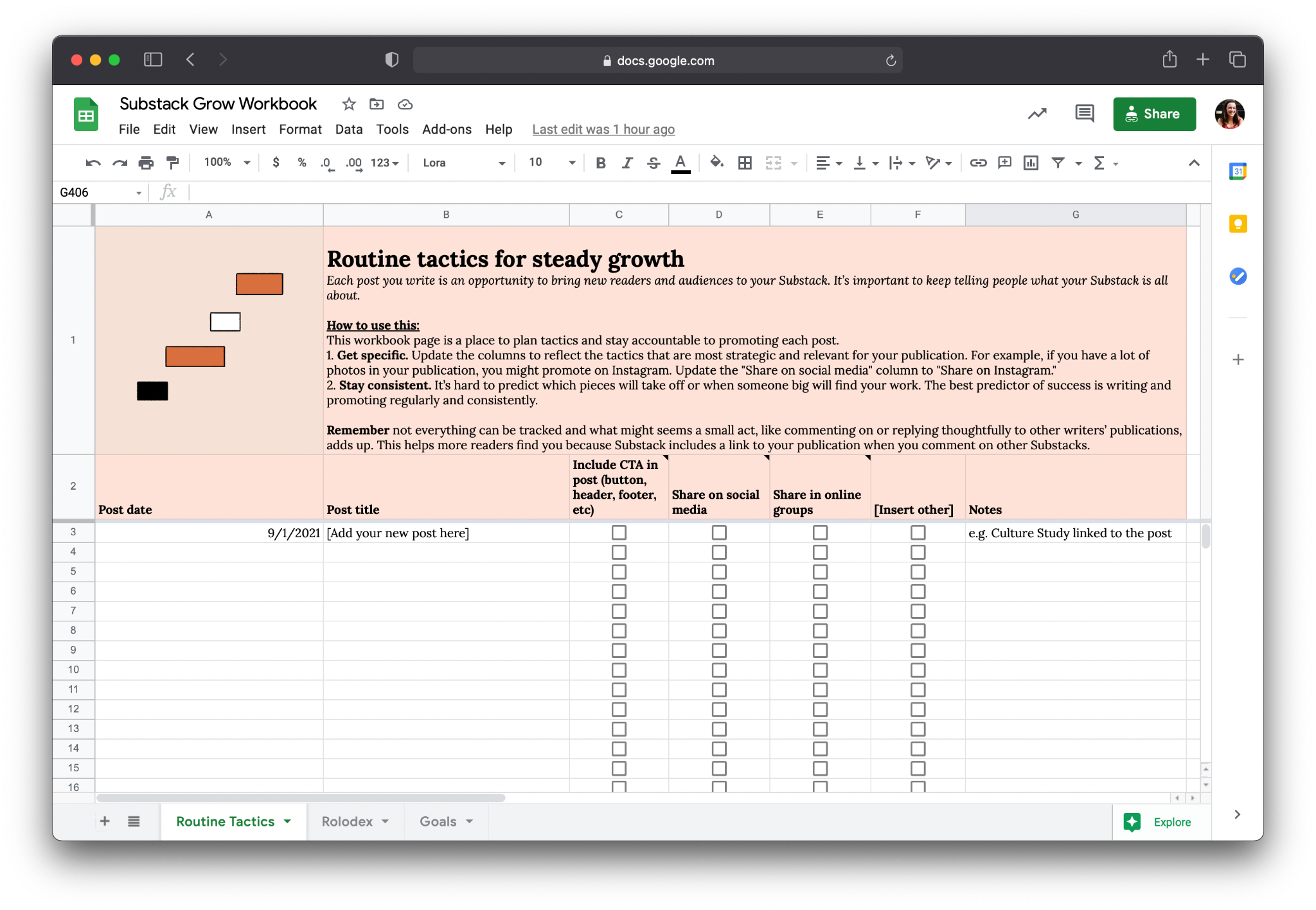Viewport: 1316px width, 910px height.
Task: Open the zoom 100% dropdown
Action: pyautogui.click(x=227, y=163)
